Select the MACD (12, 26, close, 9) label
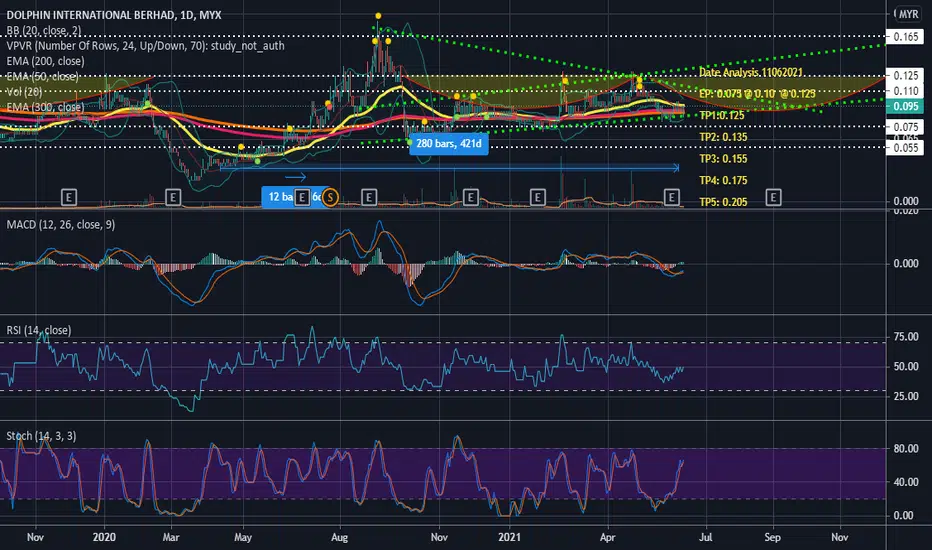Screen dimensions: 932x550 click(61, 225)
